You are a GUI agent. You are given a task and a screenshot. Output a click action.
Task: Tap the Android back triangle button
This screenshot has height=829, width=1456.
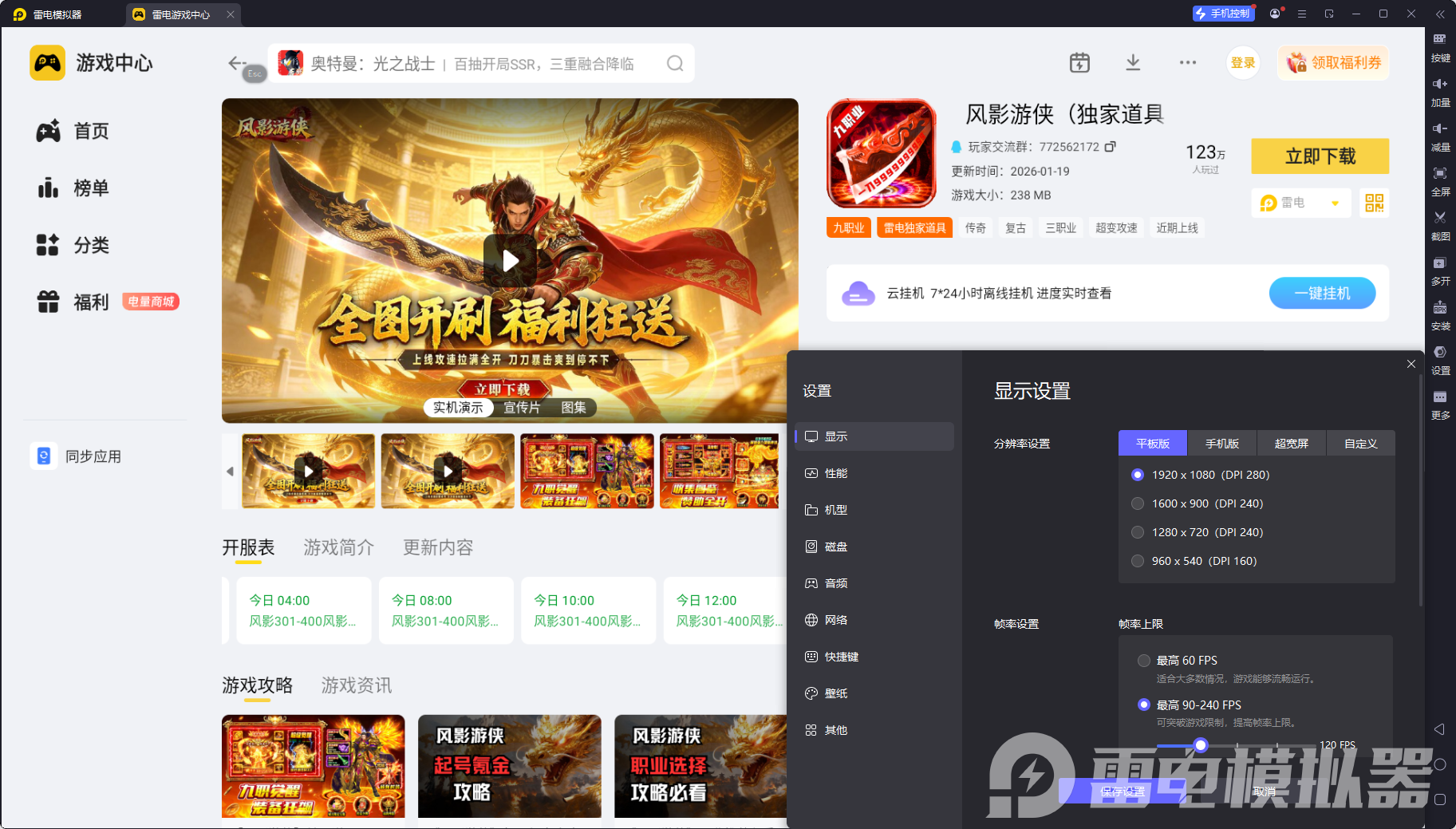click(1439, 729)
